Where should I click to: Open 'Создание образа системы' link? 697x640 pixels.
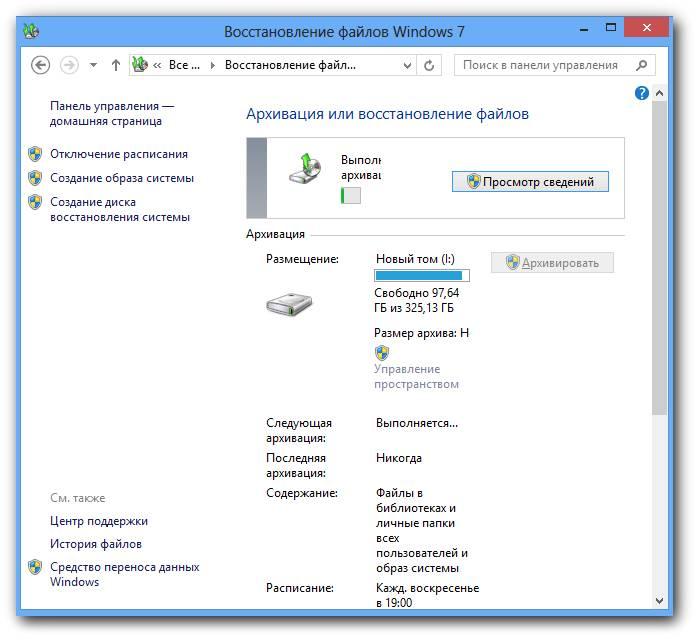tap(122, 178)
